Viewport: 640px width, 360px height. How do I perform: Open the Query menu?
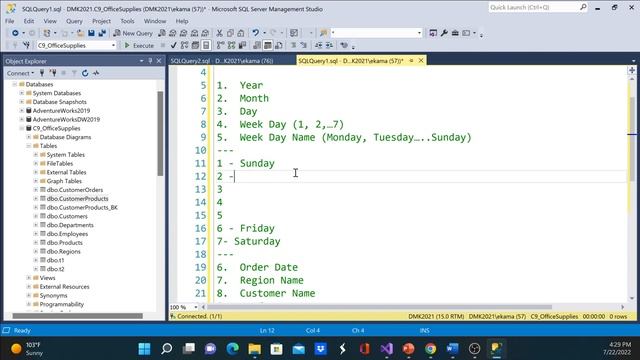[74, 21]
